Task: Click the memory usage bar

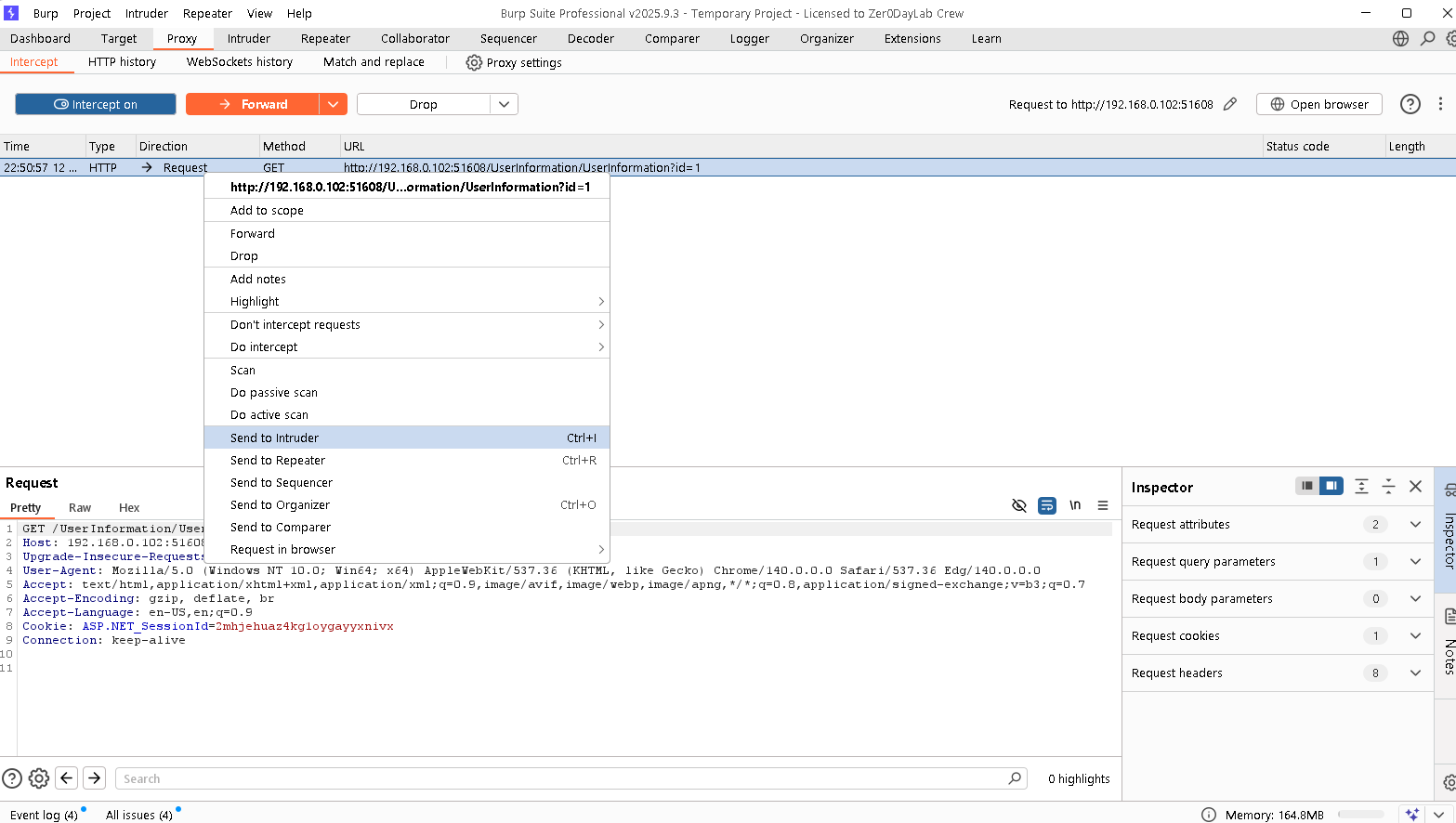Action: pos(1361,815)
